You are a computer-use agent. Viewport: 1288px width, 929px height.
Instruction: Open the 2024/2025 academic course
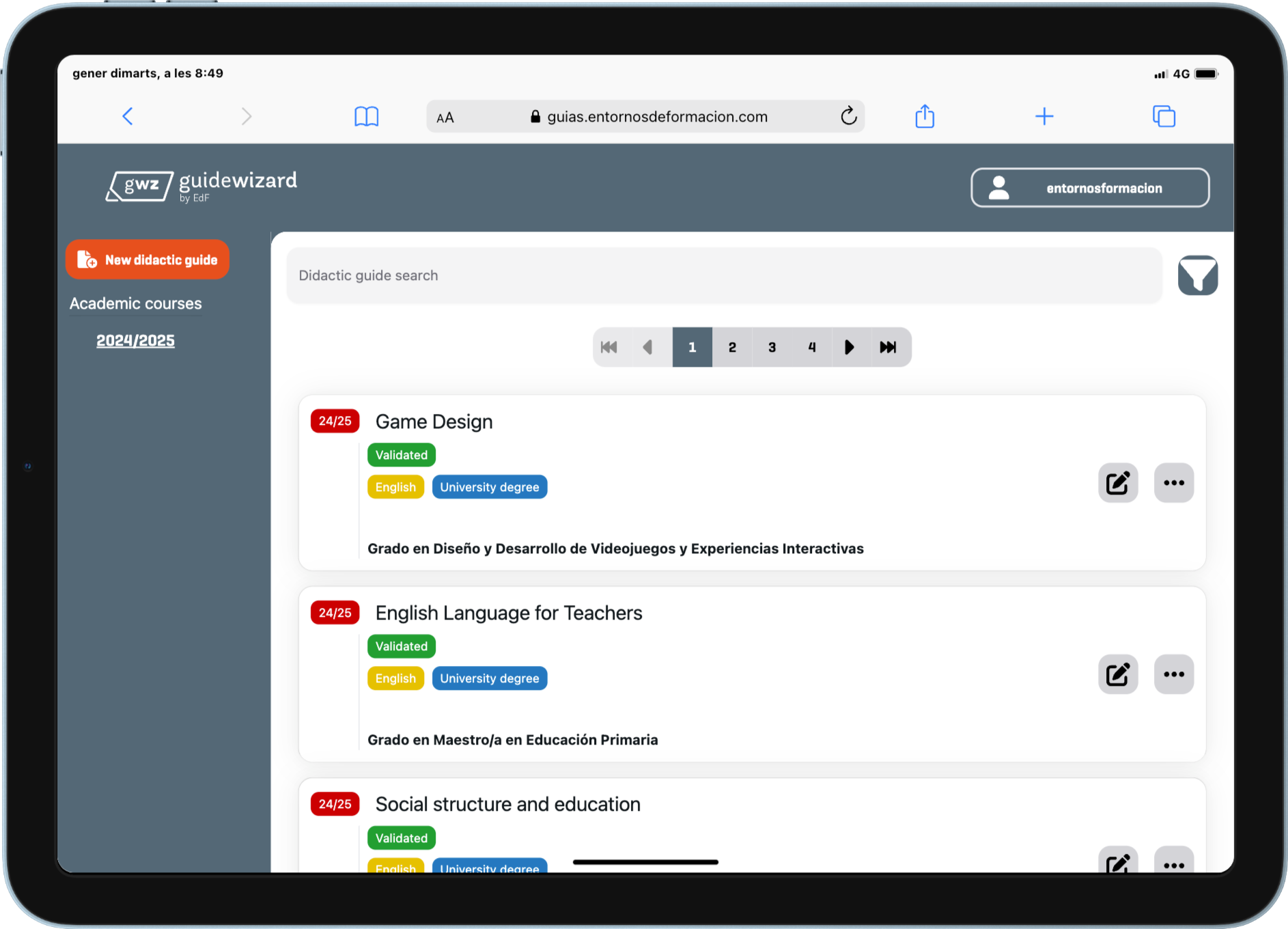pyautogui.click(x=135, y=340)
